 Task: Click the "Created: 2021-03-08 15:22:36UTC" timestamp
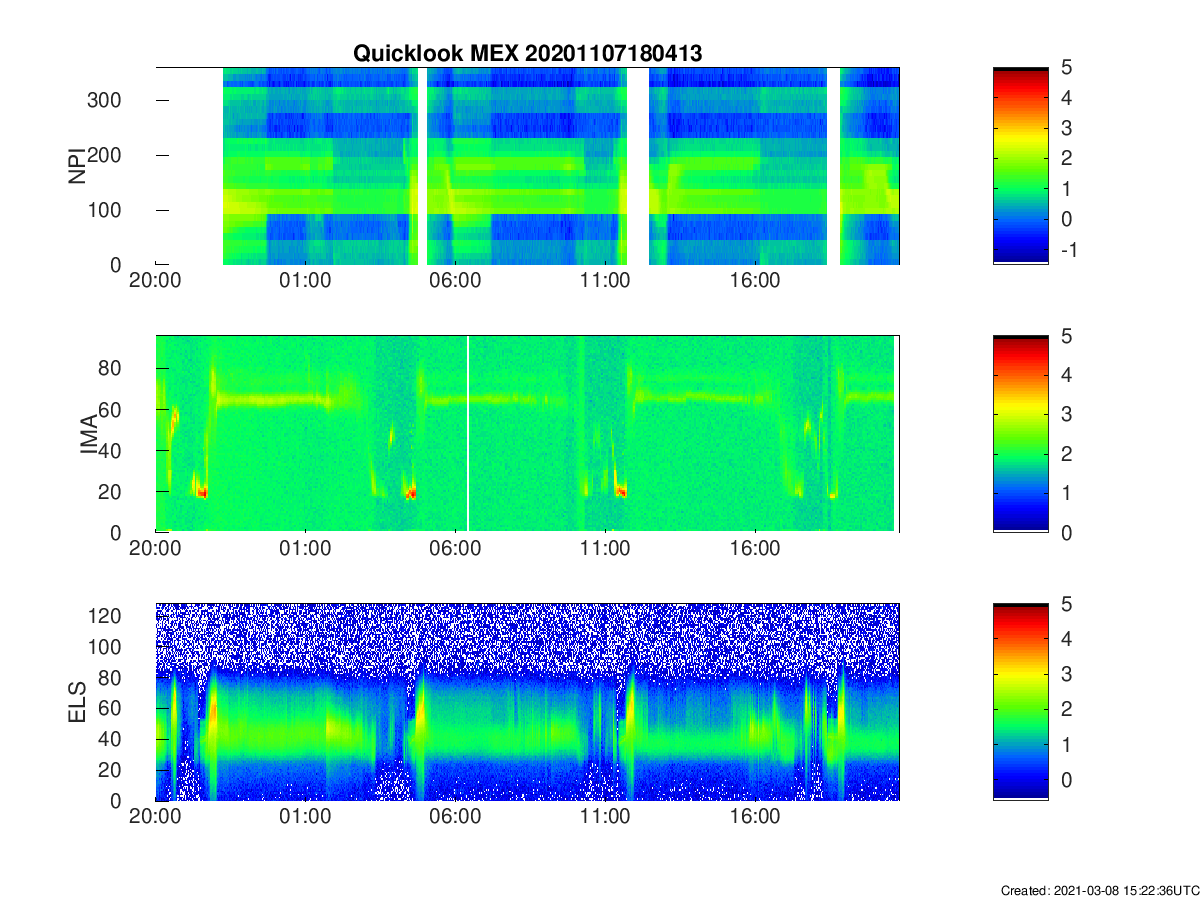(x=1099, y=890)
